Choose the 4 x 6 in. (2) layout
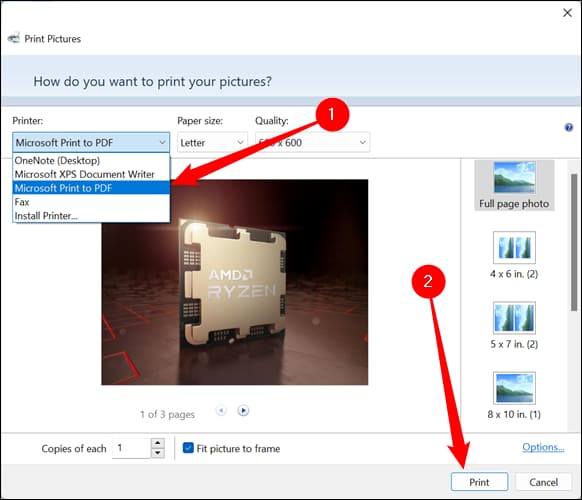The height and width of the screenshot is (500, 582). (x=514, y=255)
